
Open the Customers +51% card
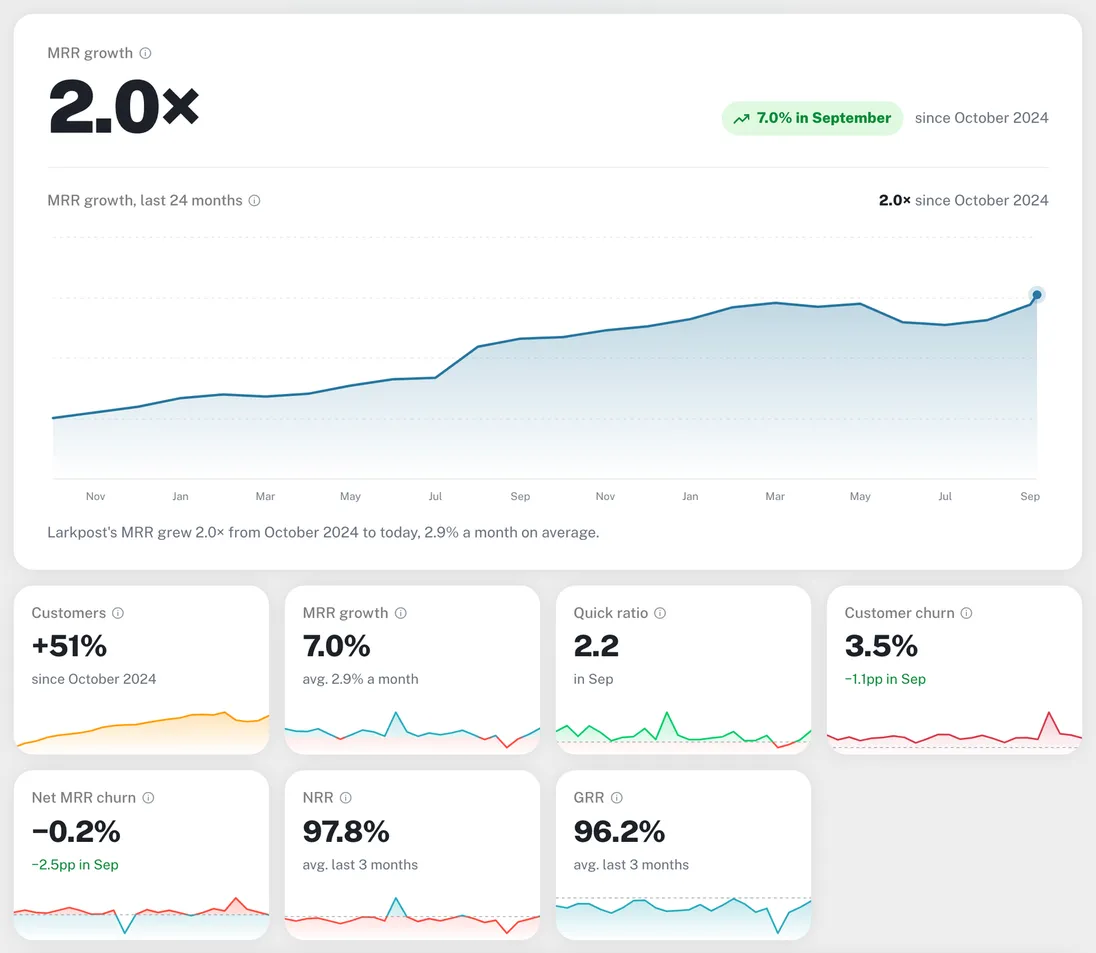point(141,670)
